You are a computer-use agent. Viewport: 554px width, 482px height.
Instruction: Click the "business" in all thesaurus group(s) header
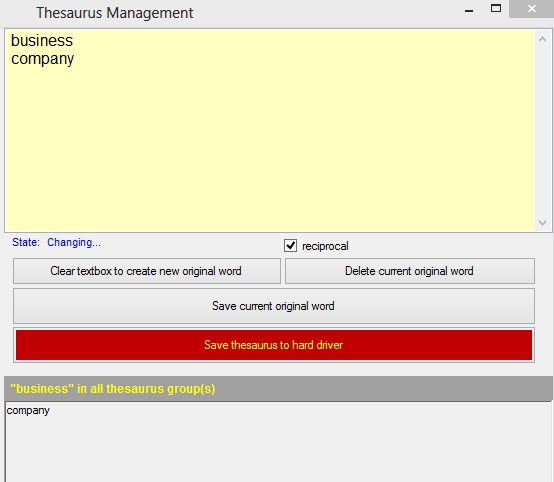tap(278, 389)
